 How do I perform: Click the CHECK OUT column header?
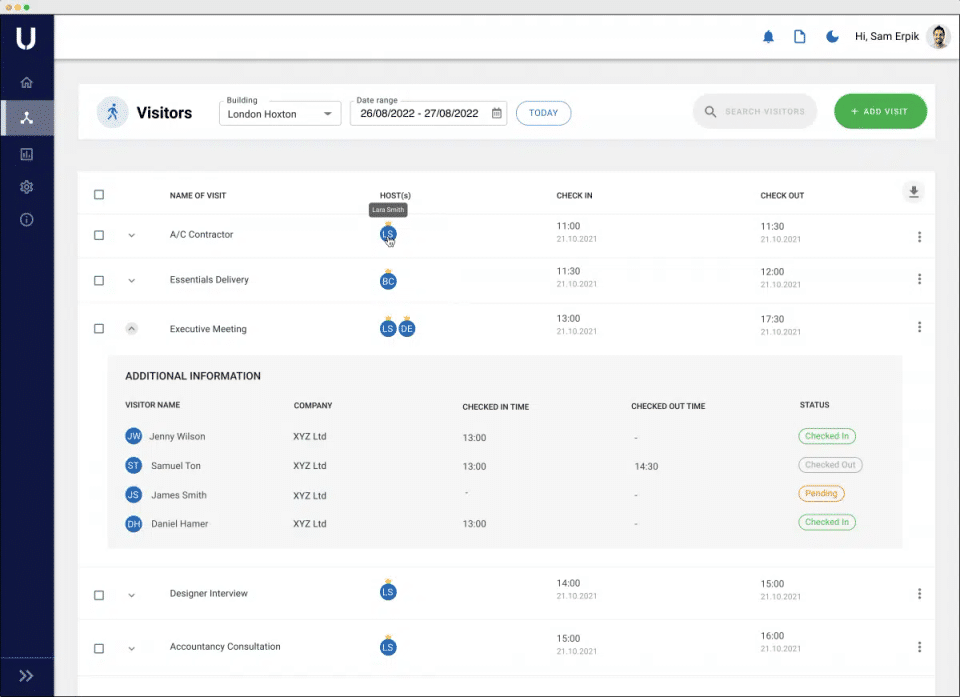coord(782,195)
